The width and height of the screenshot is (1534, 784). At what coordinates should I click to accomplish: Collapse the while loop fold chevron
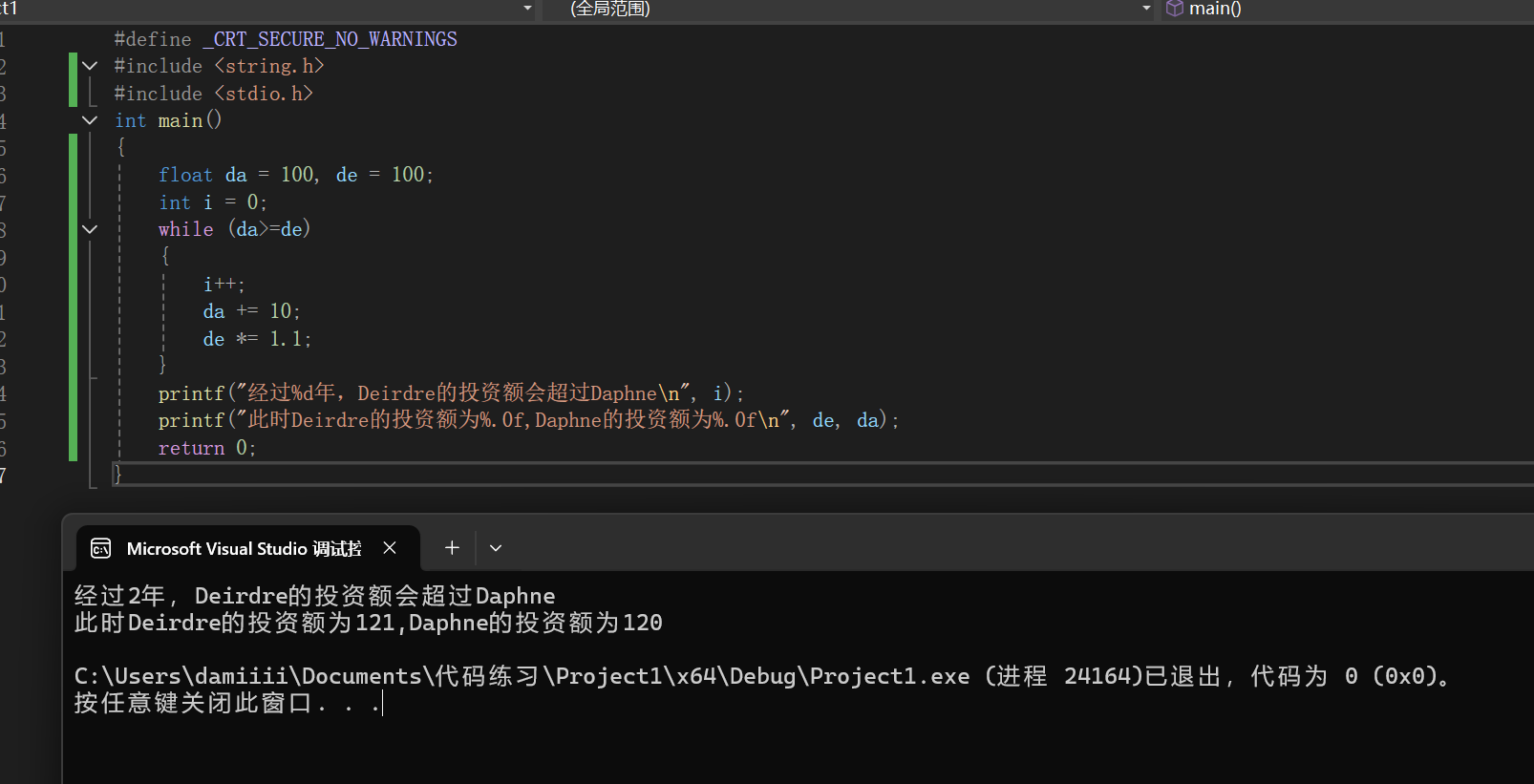pos(90,229)
